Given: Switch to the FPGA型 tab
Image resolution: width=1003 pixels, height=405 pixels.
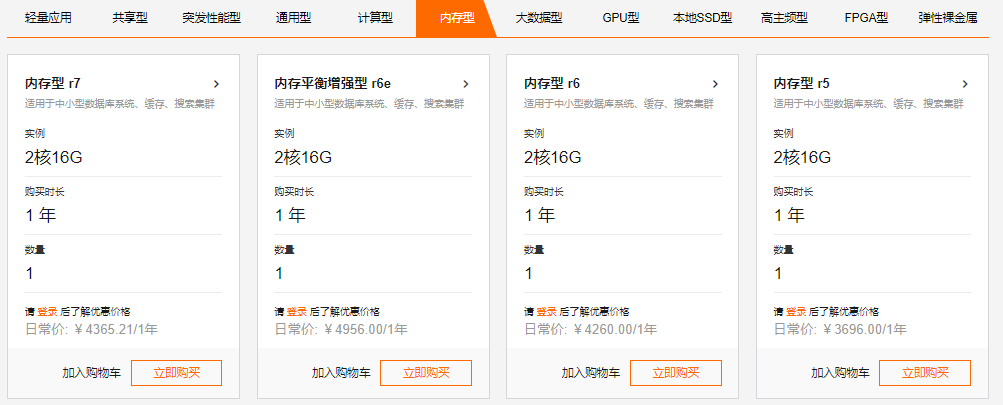Looking at the screenshot, I should pyautogui.click(x=866, y=18).
